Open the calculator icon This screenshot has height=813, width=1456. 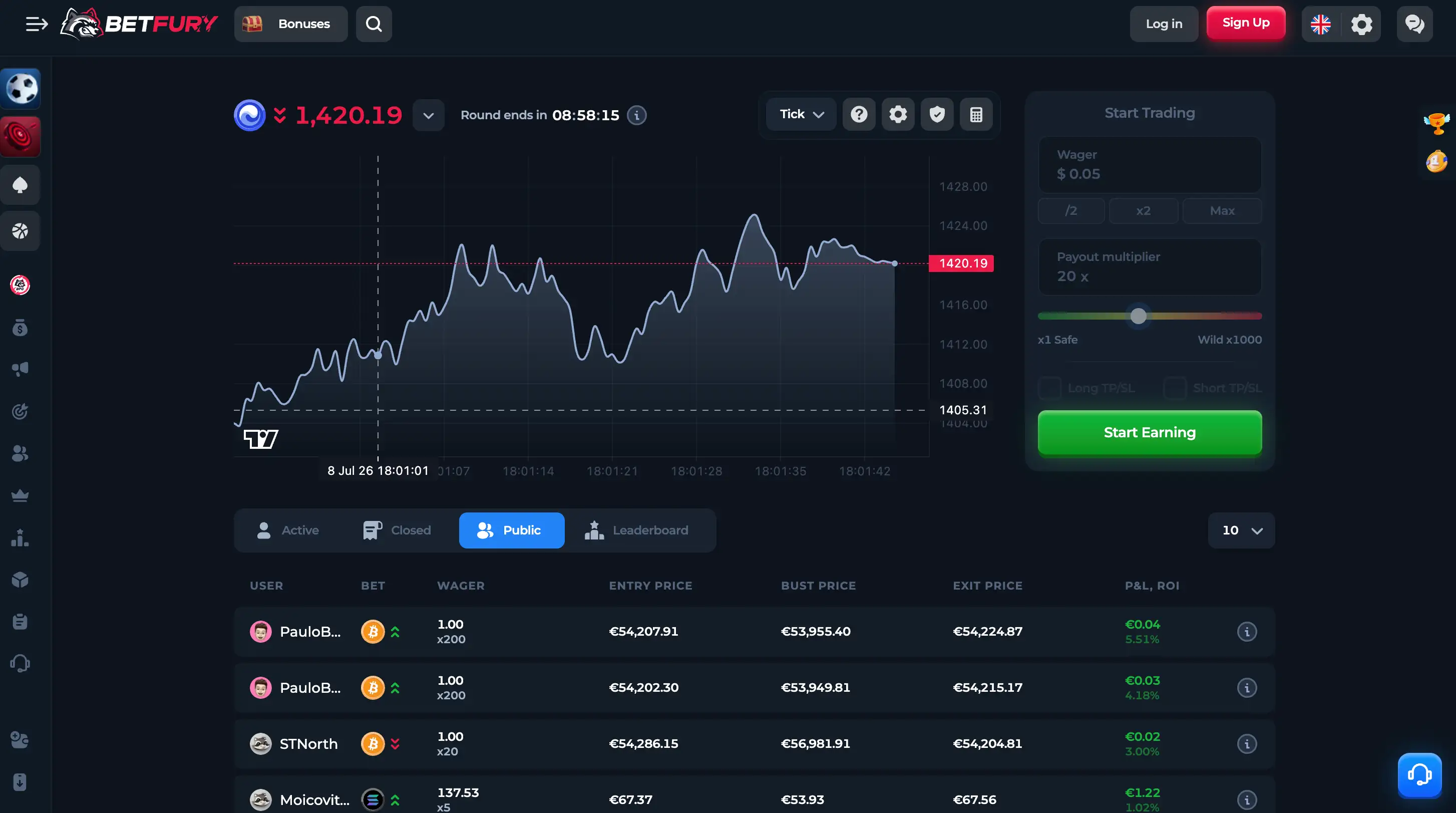pos(975,114)
